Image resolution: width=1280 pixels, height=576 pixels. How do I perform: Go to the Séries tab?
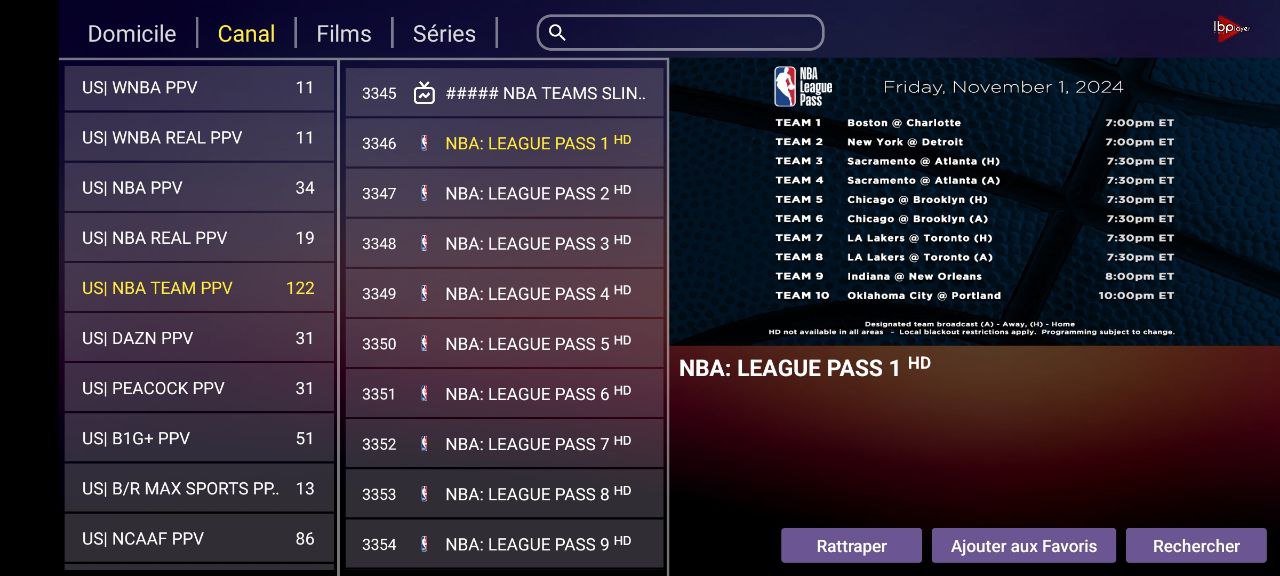pyautogui.click(x=444, y=33)
